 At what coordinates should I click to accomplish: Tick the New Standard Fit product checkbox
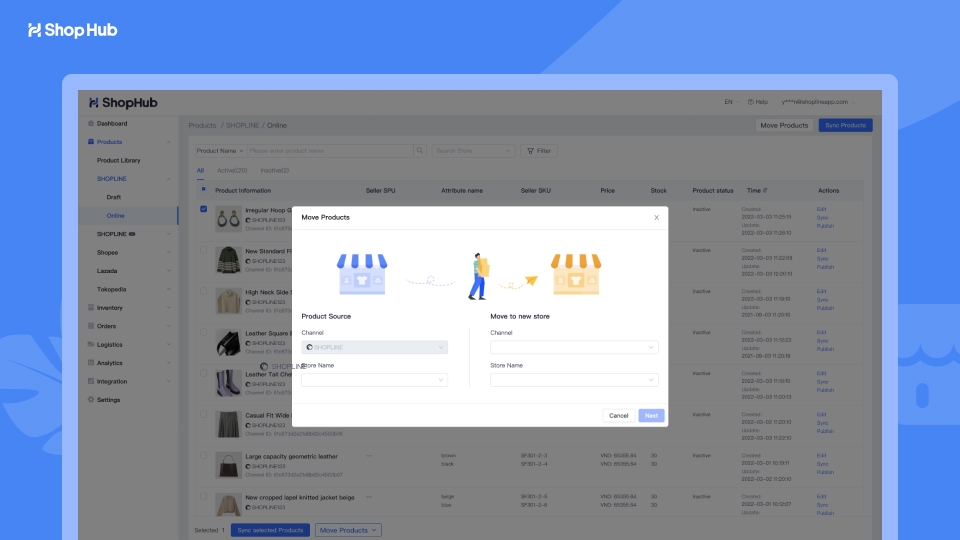(x=204, y=250)
